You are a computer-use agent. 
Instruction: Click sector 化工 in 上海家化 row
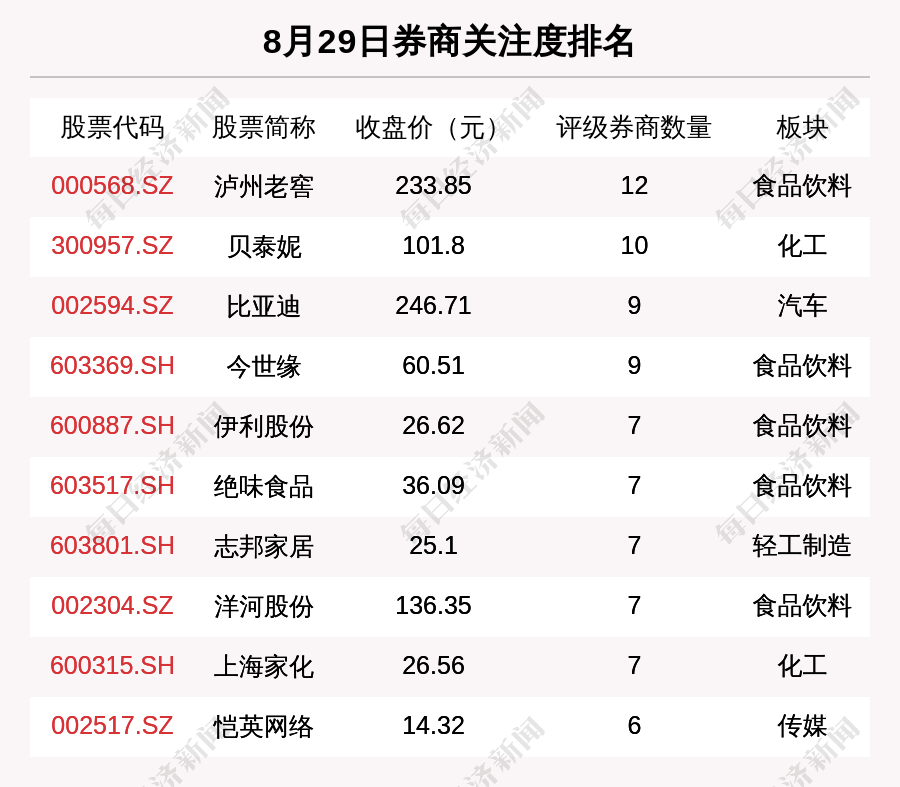(802, 666)
